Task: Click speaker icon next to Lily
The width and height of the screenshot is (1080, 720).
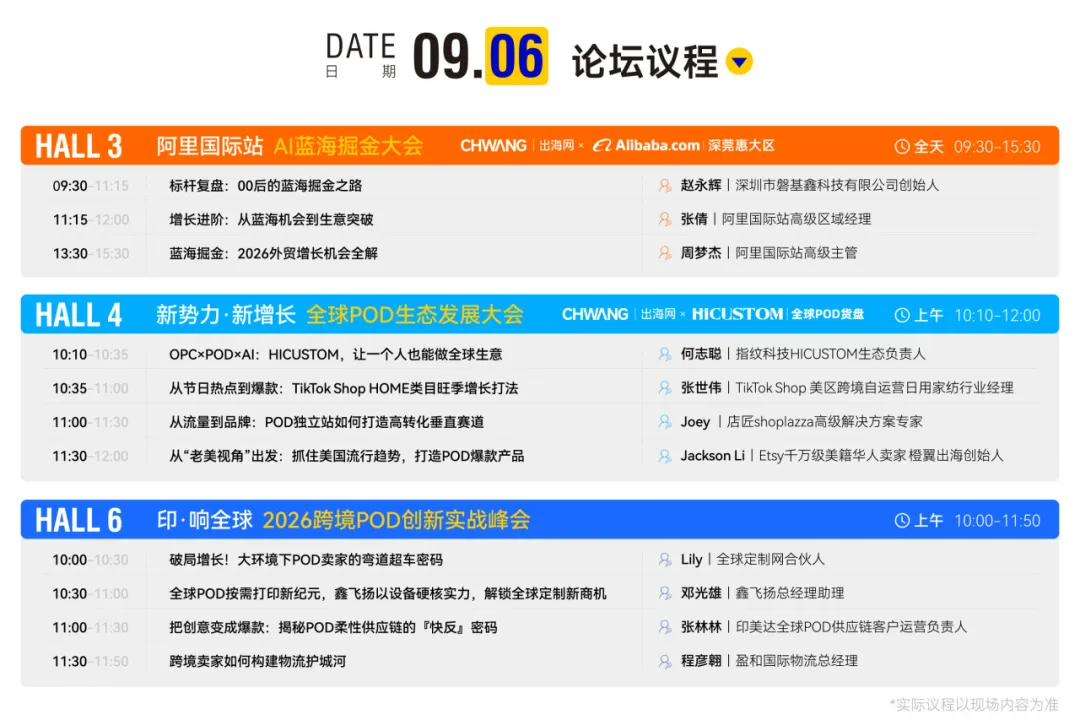Action: click(665, 559)
